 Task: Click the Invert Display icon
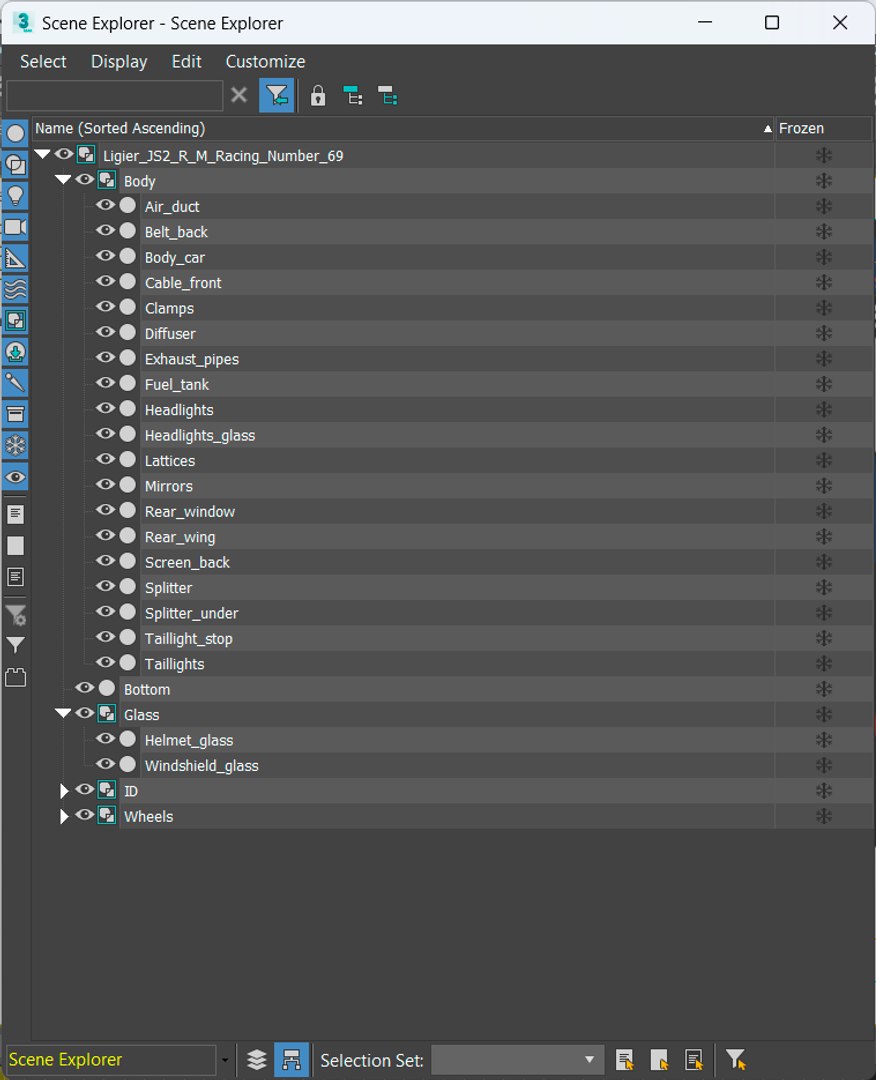pos(15,577)
